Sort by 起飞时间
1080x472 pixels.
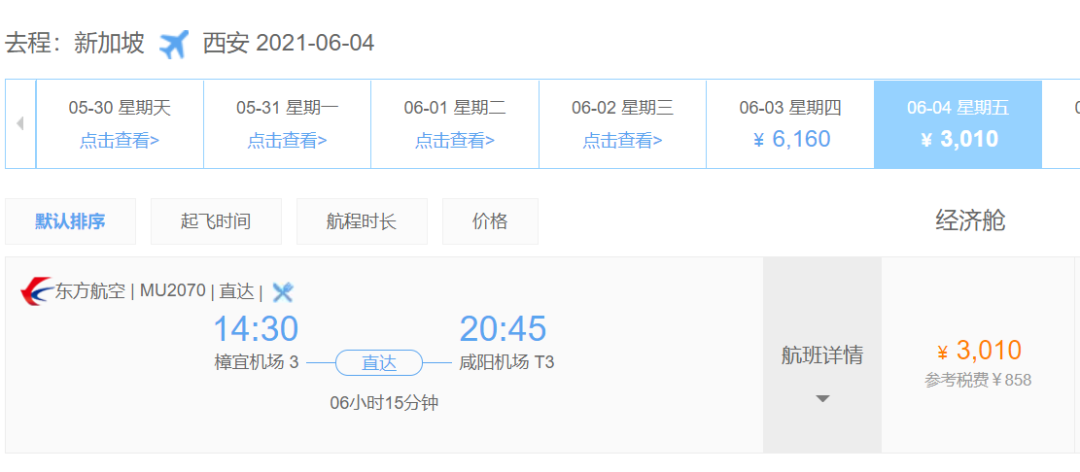(216, 221)
